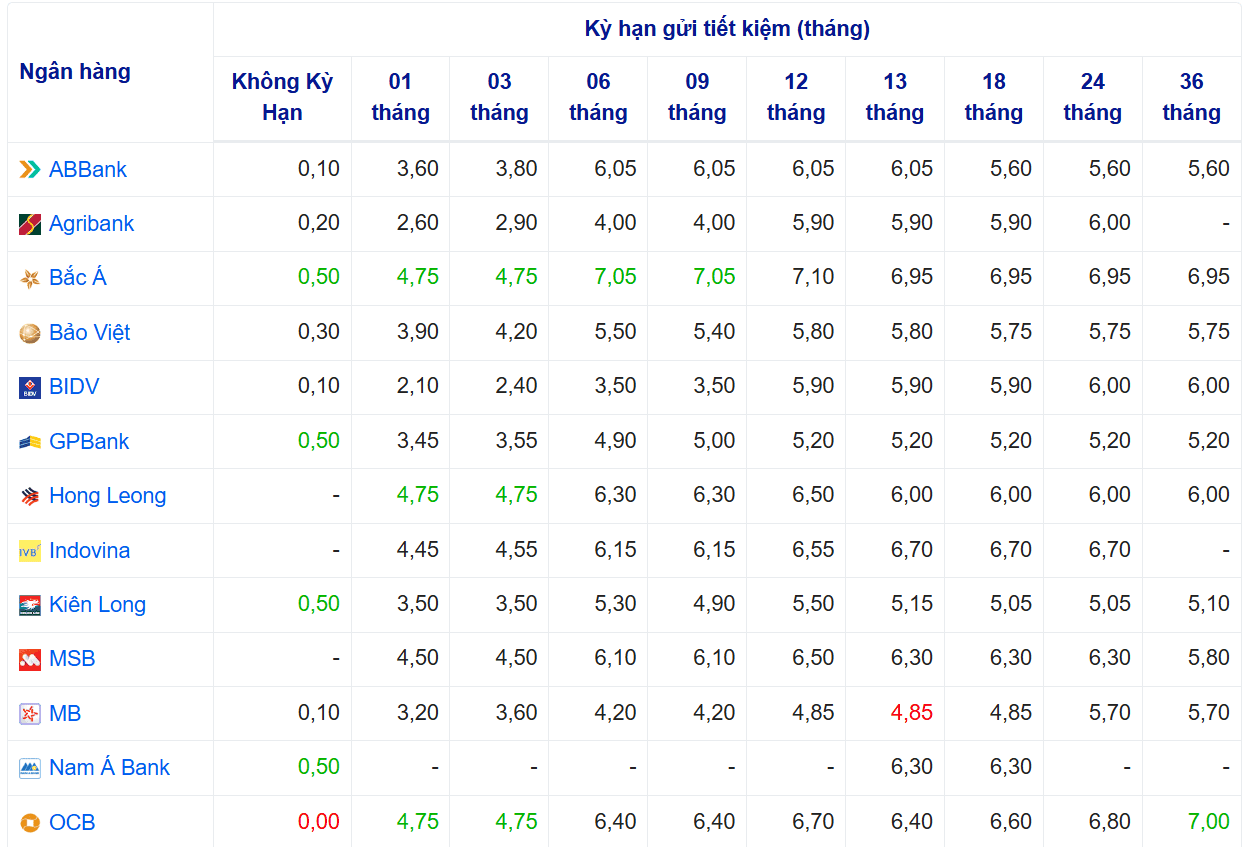The width and height of the screenshot is (1246, 847).
Task: Click the OCB logo icon
Action: pos(30,823)
